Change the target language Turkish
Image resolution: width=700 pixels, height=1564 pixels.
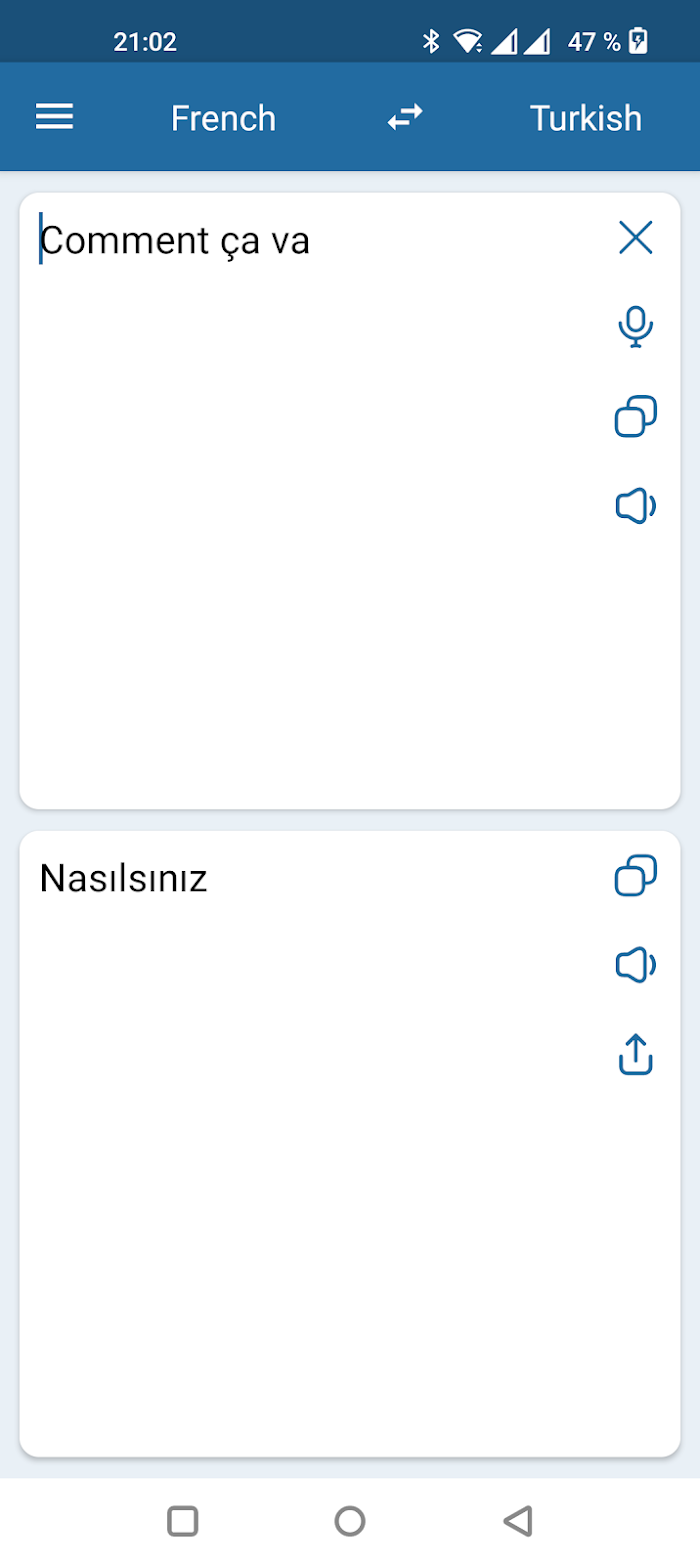coord(585,118)
